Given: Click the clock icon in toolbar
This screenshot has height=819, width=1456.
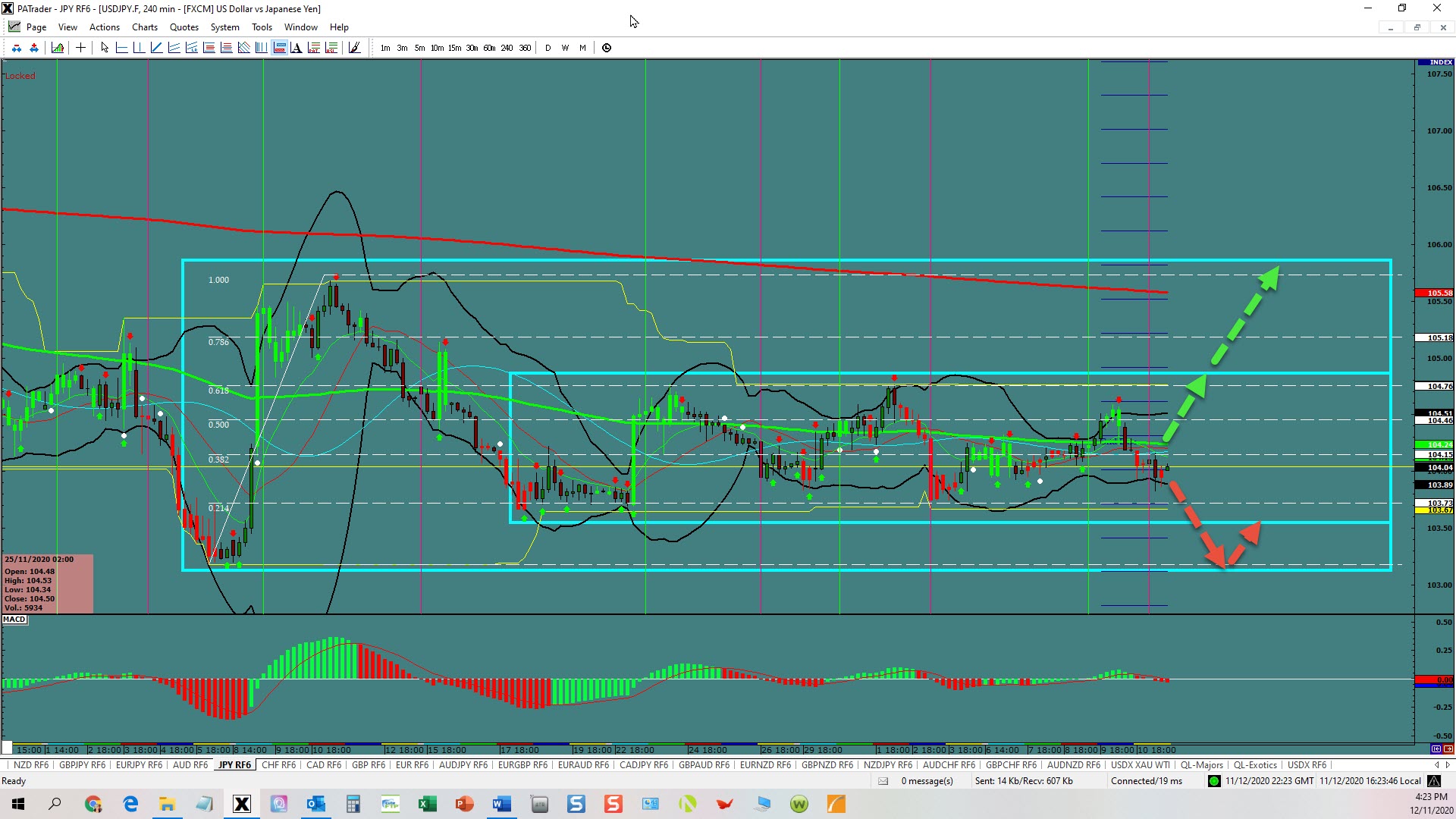Looking at the screenshot, I should (607, 48).
